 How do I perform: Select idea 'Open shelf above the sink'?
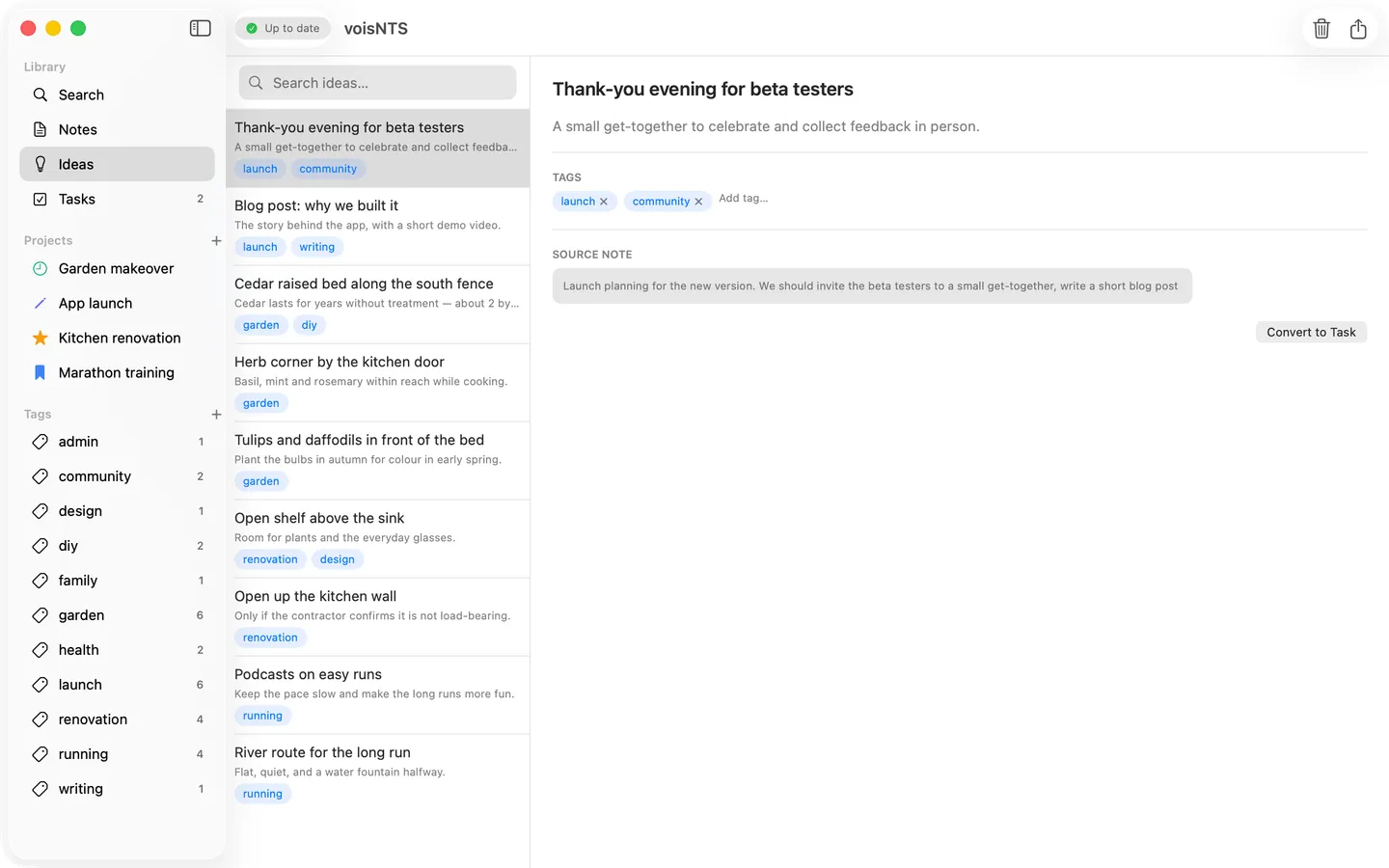point(378,539)
